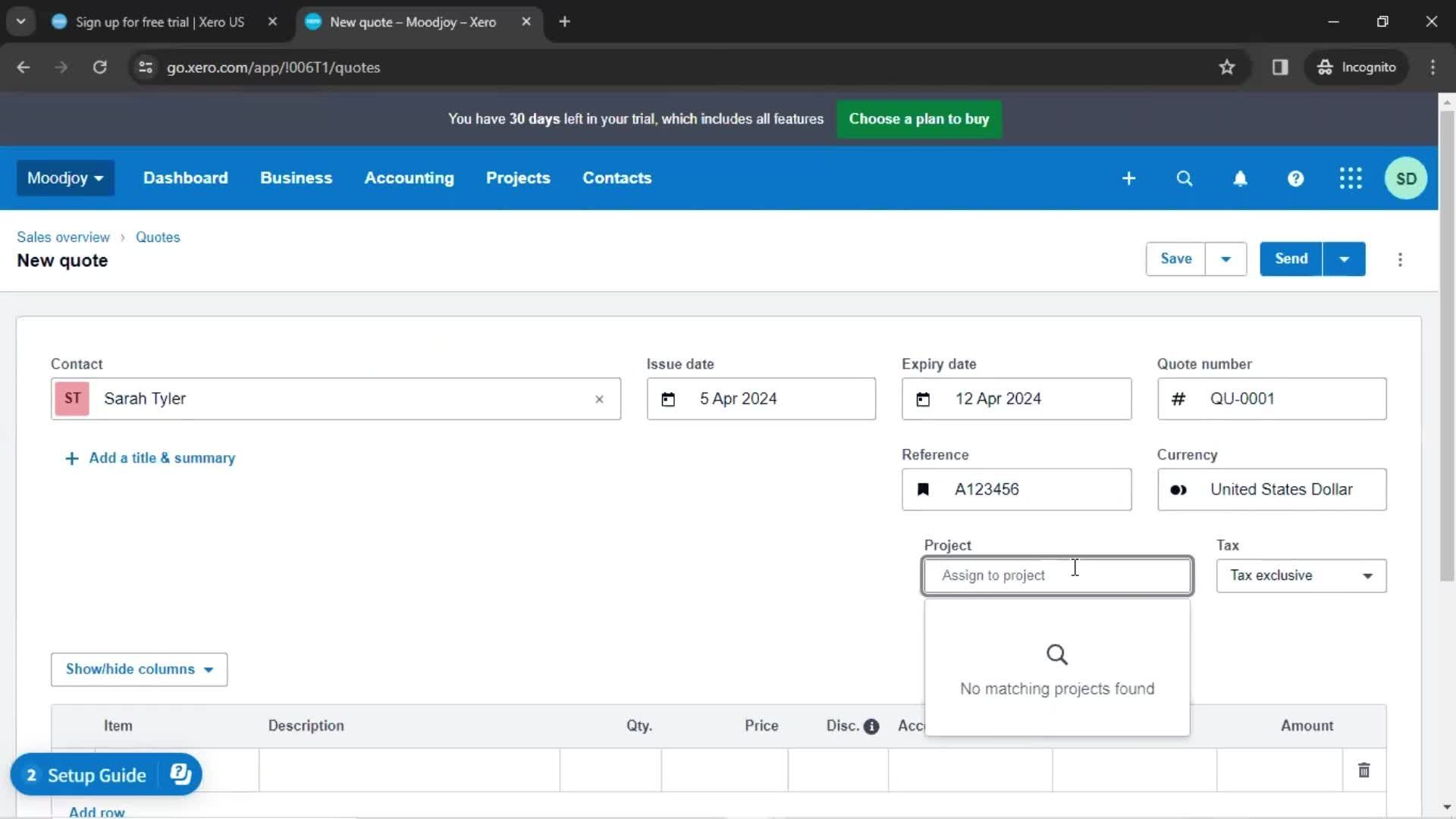This screenshot has width=1456, height=819.
Task: Click the three-dot more options icon
Action: click(1400, 259)
